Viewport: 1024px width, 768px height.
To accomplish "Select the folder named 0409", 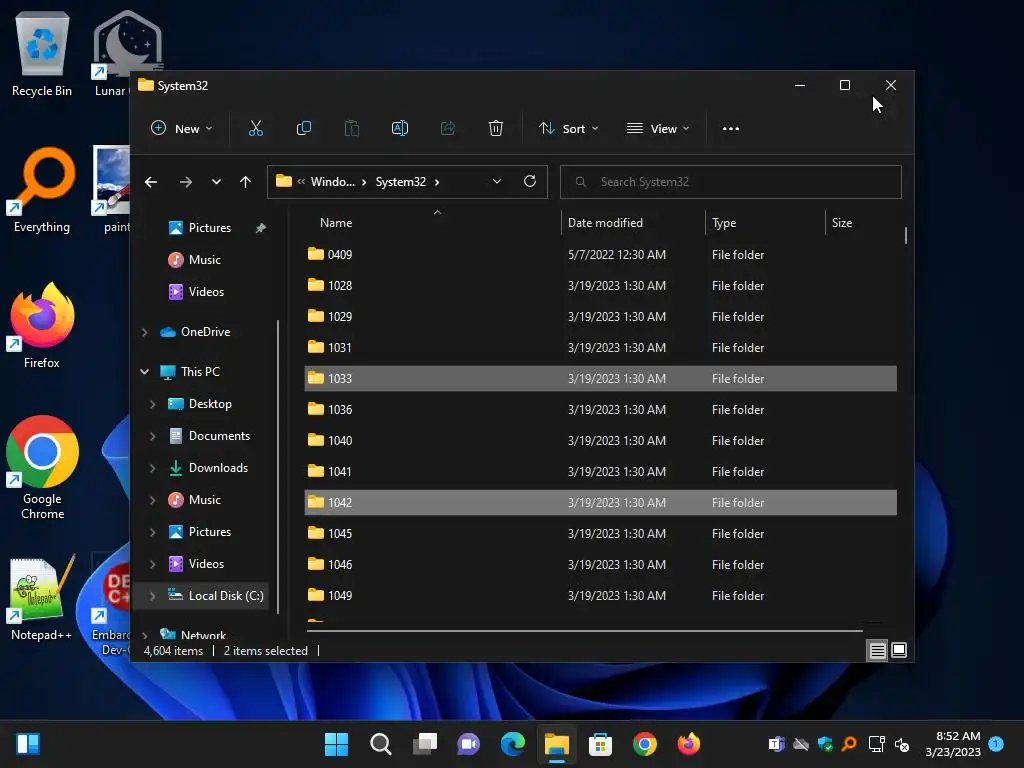I will [x=600, y=254].
